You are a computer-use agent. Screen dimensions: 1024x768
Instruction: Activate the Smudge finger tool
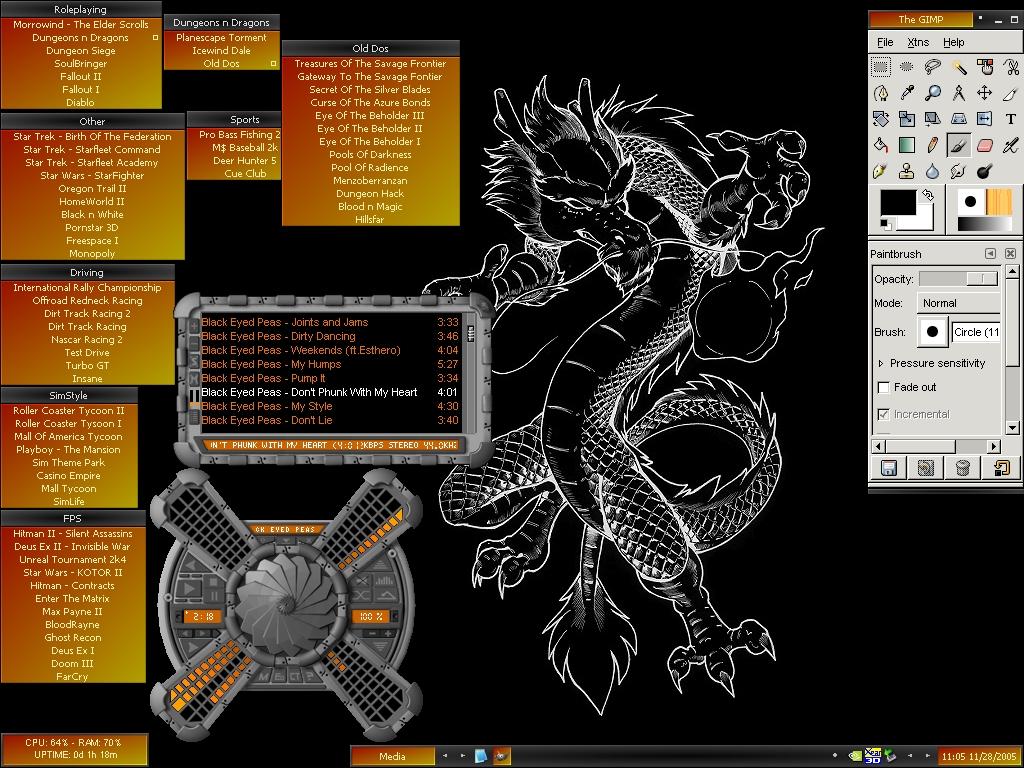[959, 171]
